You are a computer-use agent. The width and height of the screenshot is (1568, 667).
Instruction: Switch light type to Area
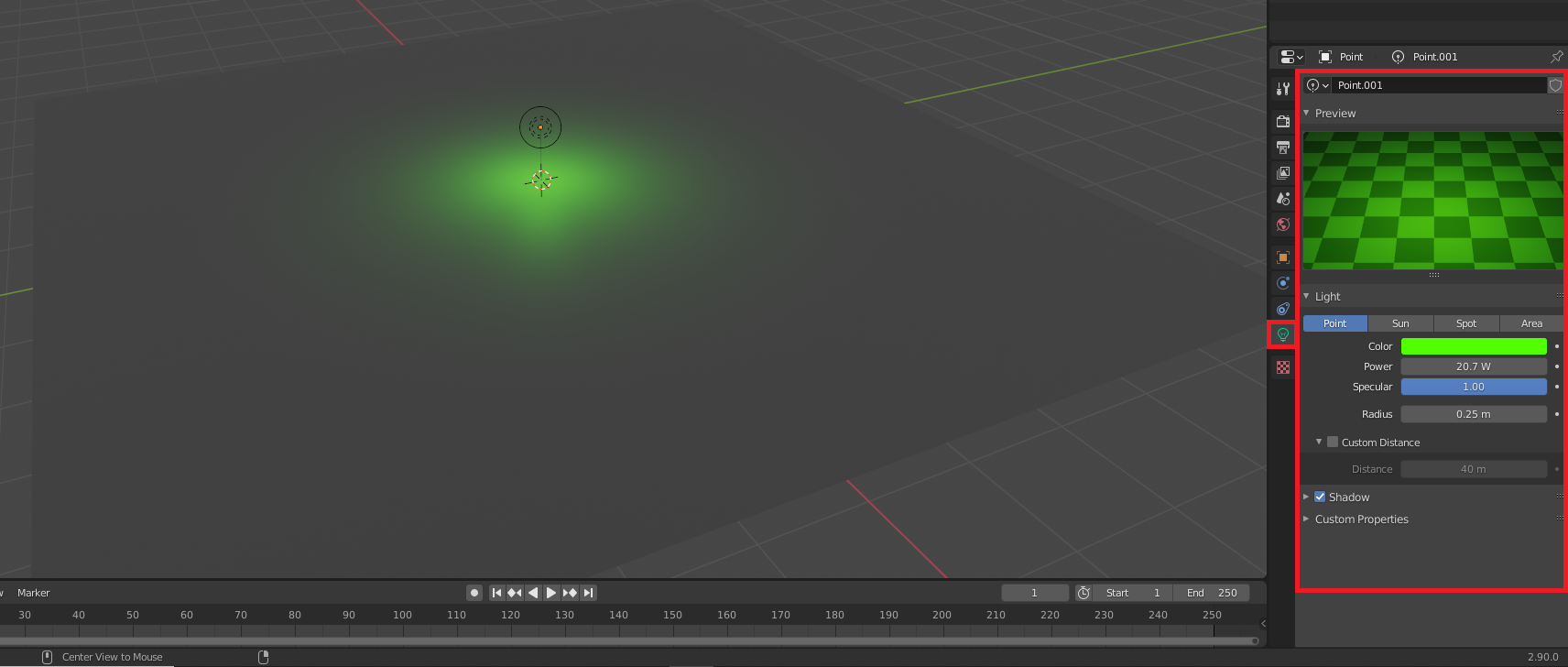(x=1531, y=323)
